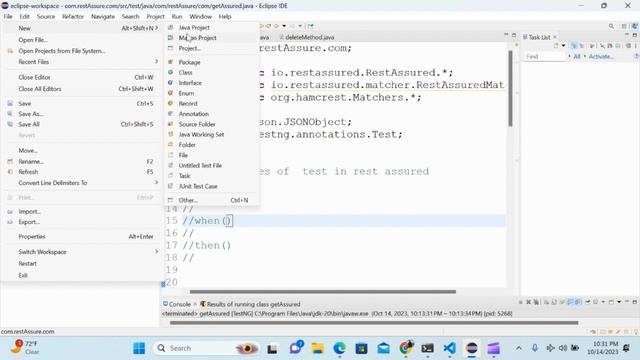Close the current editor via Close Editor
The height and width of the screenshot is (360, 640).
click(34, 77)
